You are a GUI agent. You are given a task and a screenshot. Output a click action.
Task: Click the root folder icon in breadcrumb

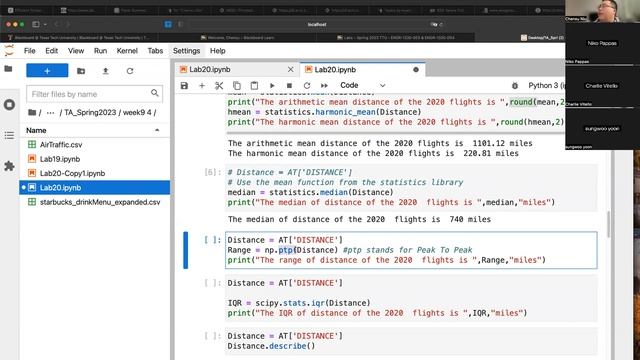[32, 112]
